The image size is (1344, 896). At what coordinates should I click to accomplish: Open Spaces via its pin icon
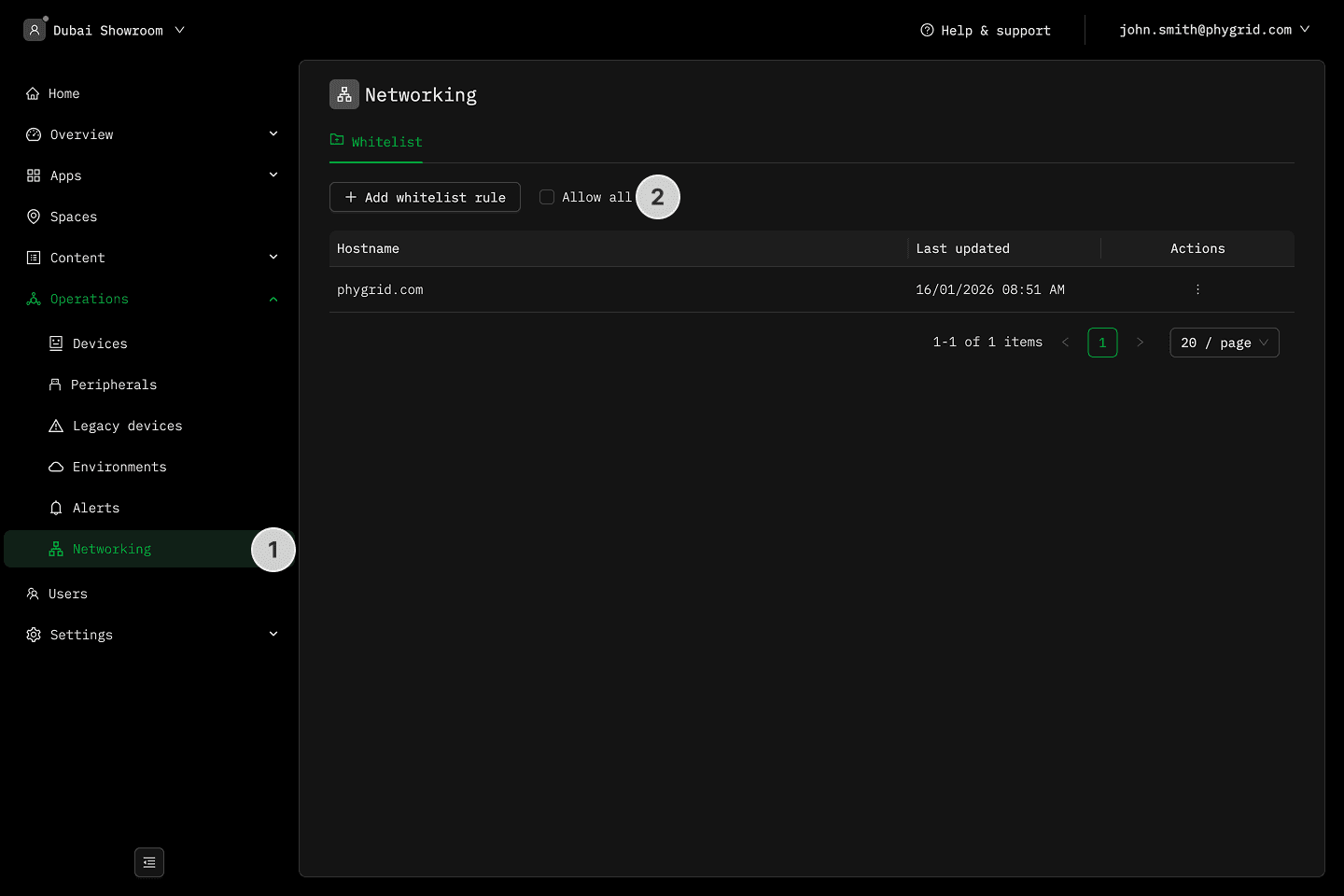34,217
